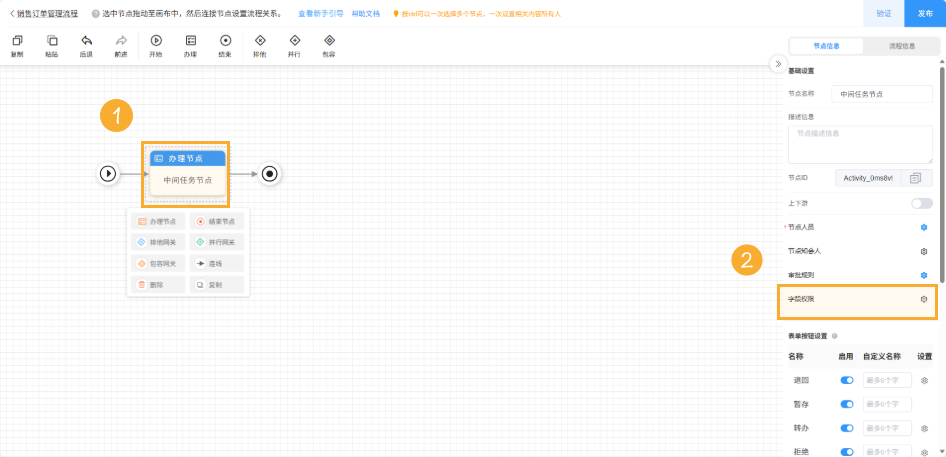The height and width of the screenshot is (457, 946).
Task: Toggle the 上下游 switch
Action: (922, 203)
